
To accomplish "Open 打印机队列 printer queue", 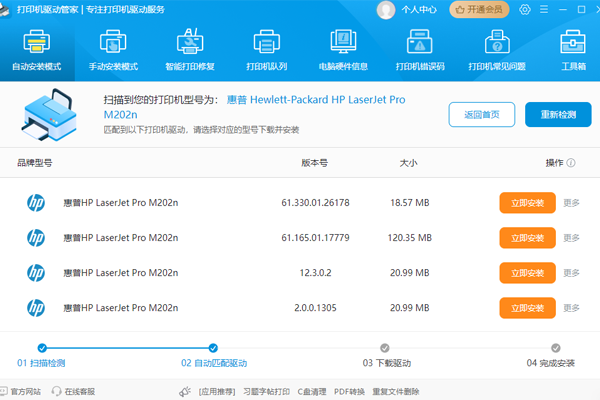I will click(x=267, y=51).
